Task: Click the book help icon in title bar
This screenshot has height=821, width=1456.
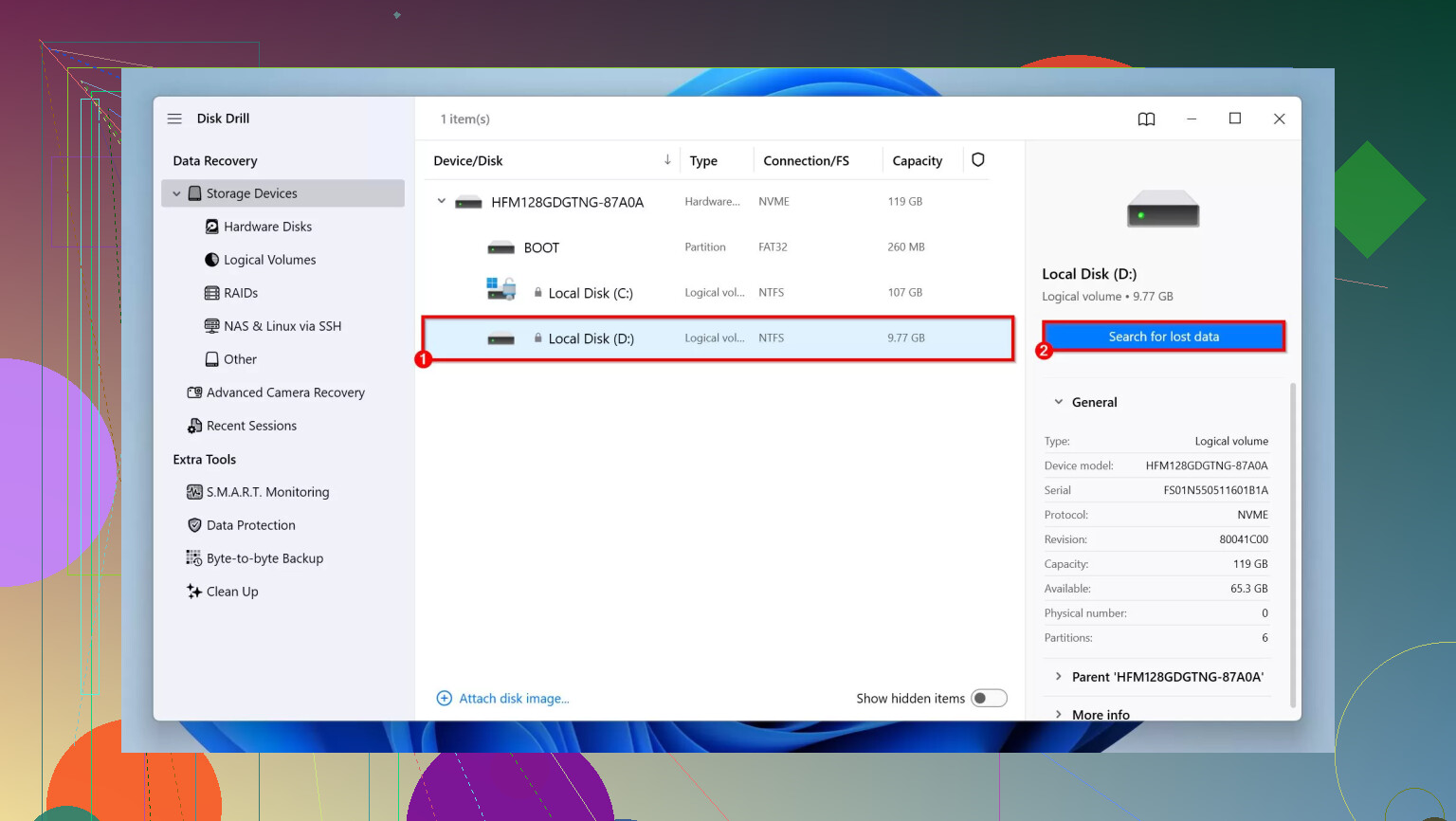Action: point(1146,119)
